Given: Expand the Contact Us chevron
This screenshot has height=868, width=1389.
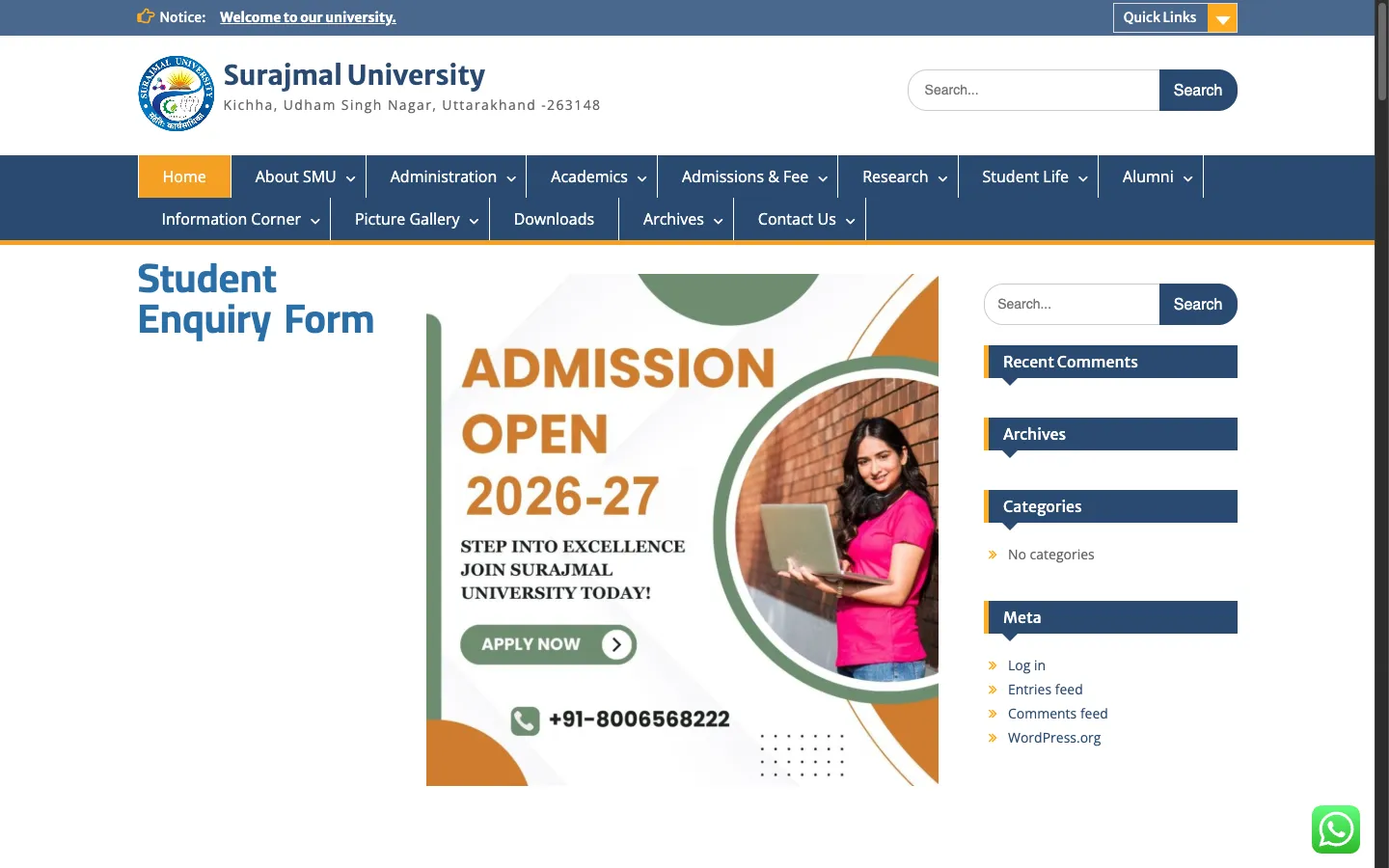Looking at the screenshot, I should tap(851, 221).
